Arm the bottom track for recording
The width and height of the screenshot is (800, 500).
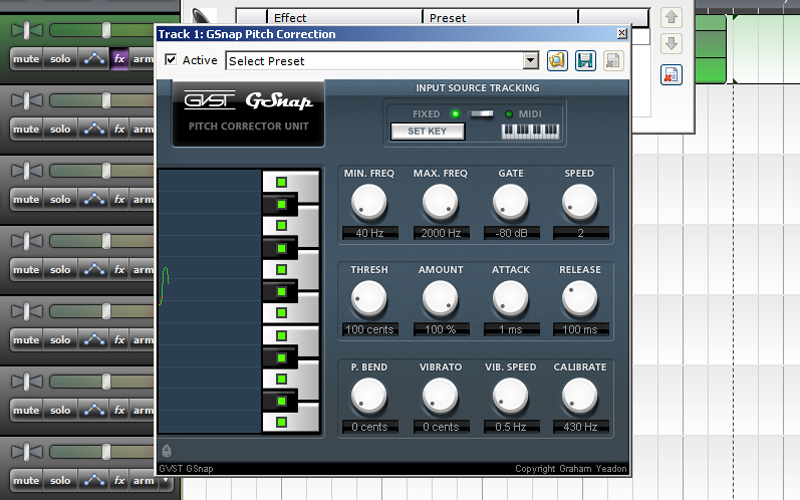143,481
